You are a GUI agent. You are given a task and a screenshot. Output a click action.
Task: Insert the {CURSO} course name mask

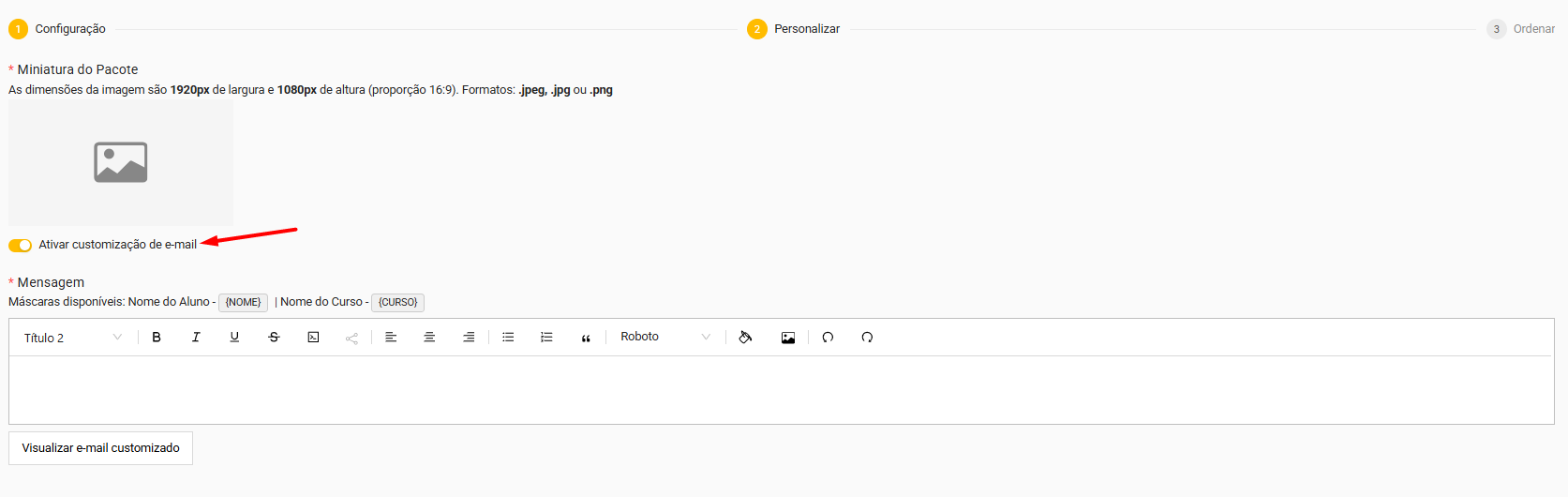[398, 303]
